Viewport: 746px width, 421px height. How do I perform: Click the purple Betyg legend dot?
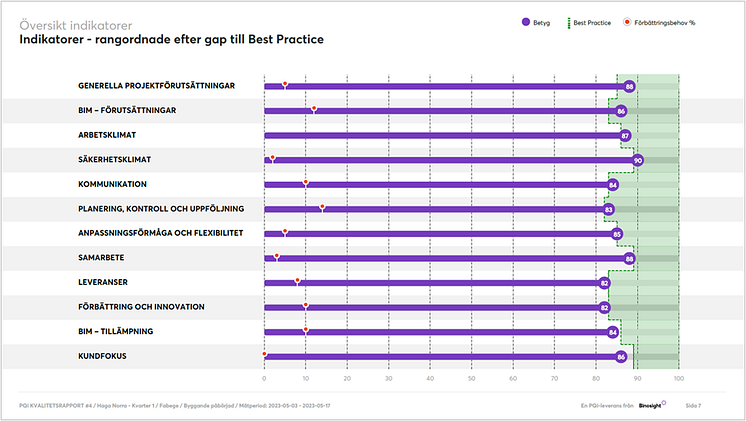point(526,22)
